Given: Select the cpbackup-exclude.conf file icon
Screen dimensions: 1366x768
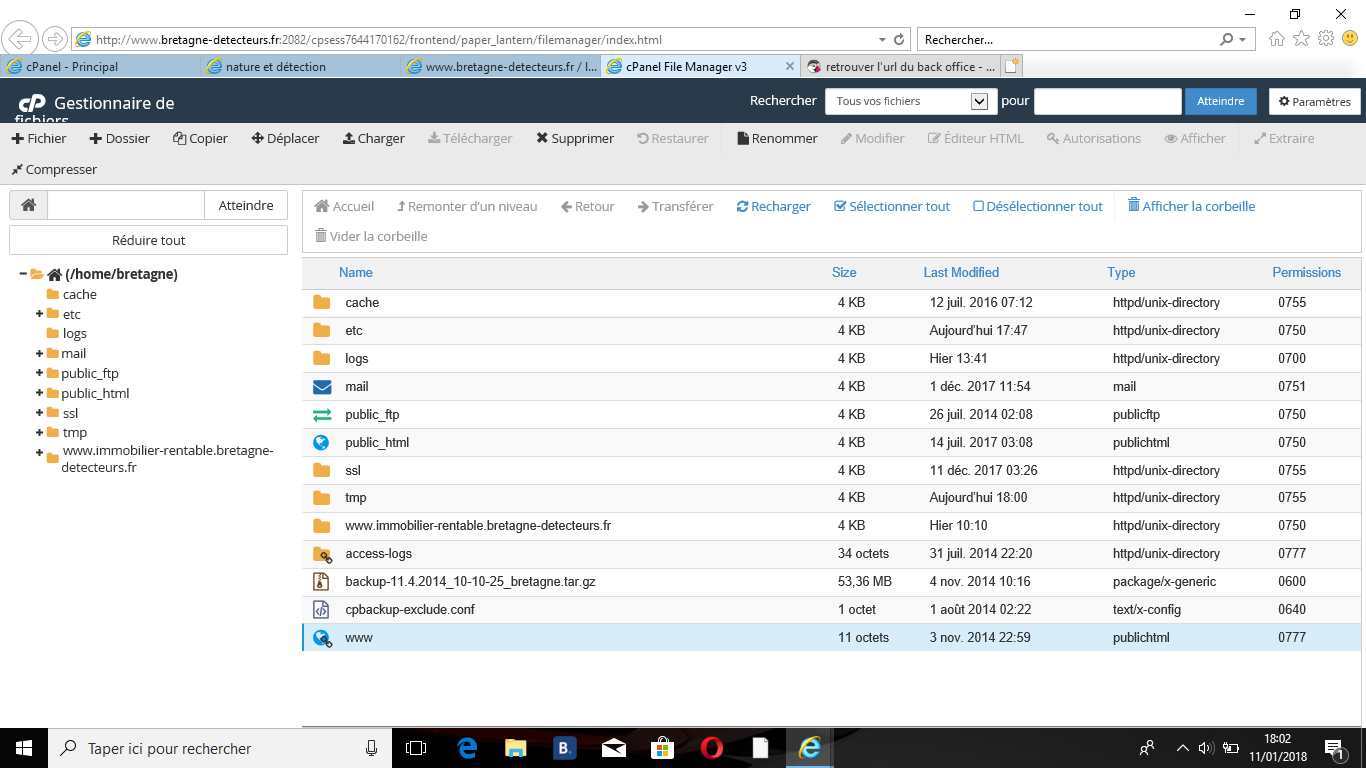Looking at the screenshot, I should [x=321, y=609].
